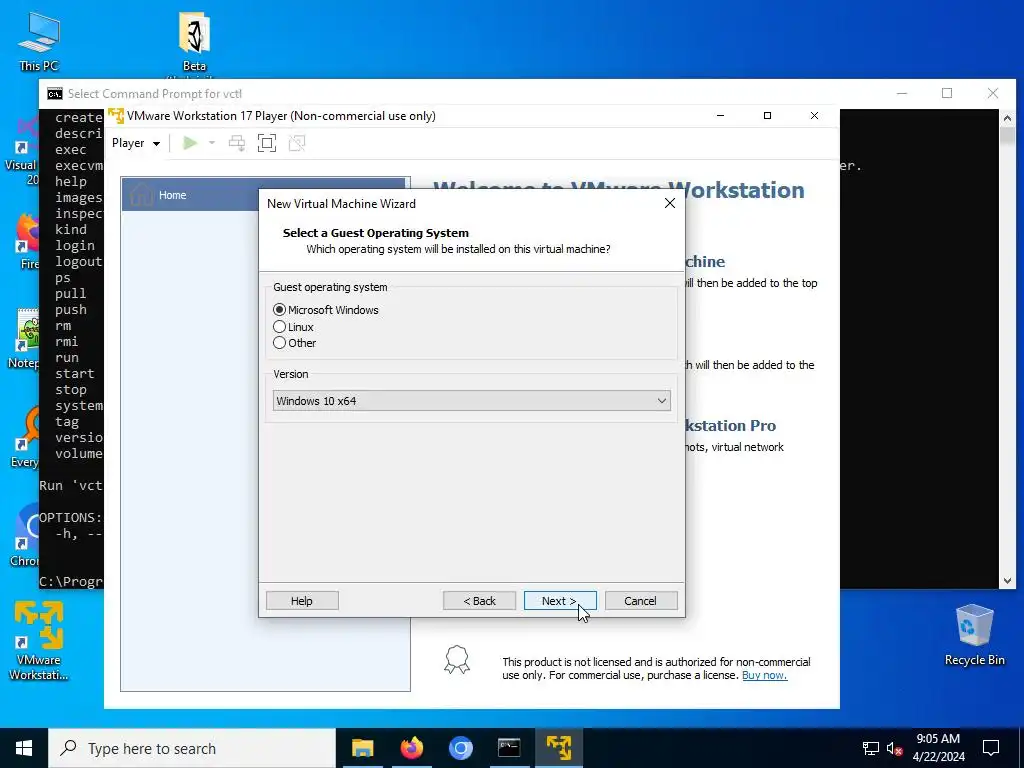Image resolution: width=1024 pixels, height=768 pixels.
Task: Open the Chrome desktop shortcut
Action: point(26,536)
